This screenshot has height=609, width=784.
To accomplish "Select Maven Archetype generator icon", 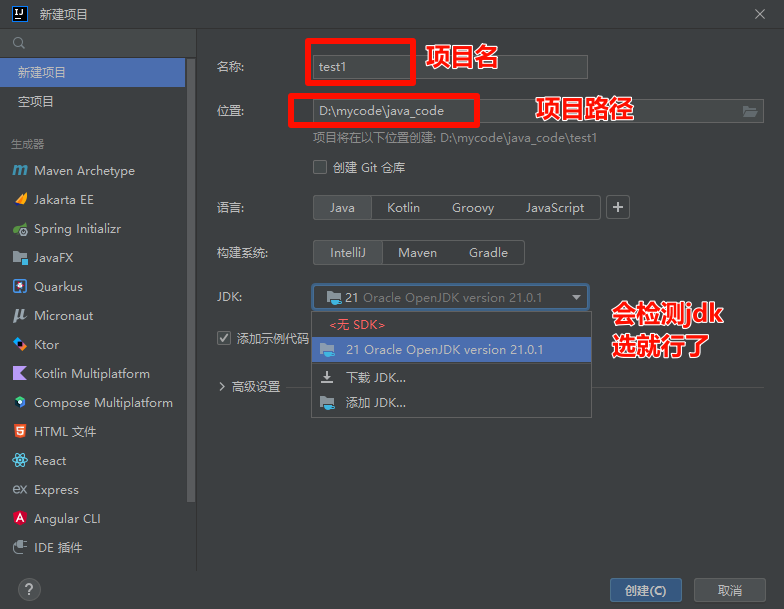I will click(x=20, y=170).
